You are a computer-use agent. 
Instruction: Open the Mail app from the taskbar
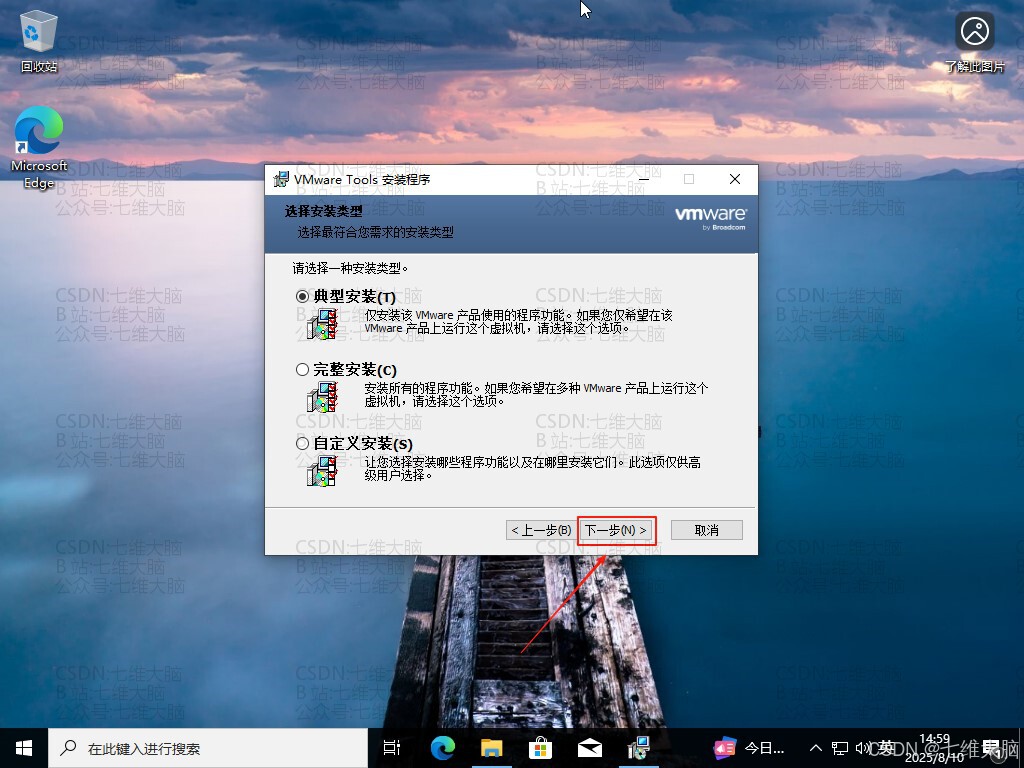[589, 747]
